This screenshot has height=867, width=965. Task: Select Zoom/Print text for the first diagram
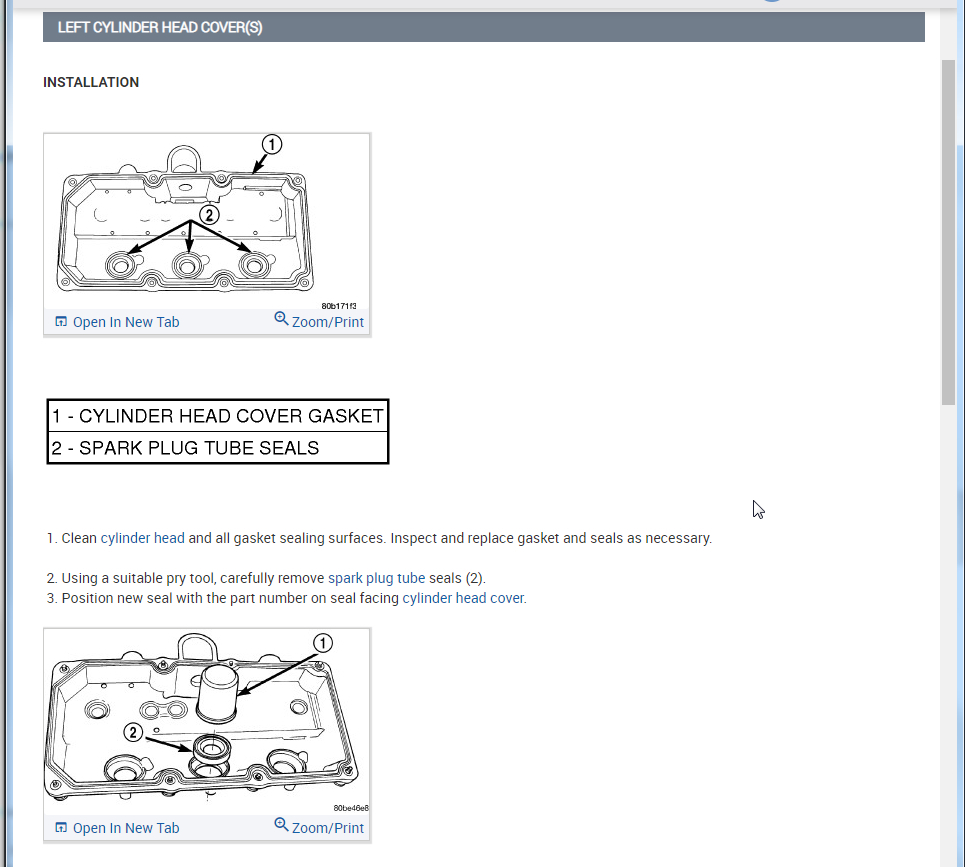(327, 322)
